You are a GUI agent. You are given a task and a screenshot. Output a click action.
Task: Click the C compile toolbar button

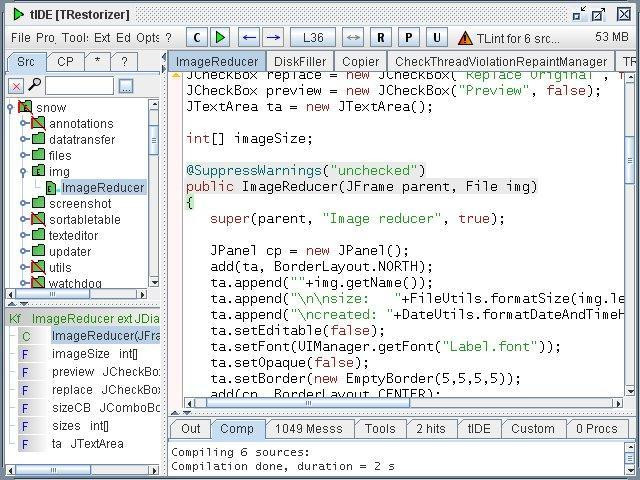[x=197, y=38]
